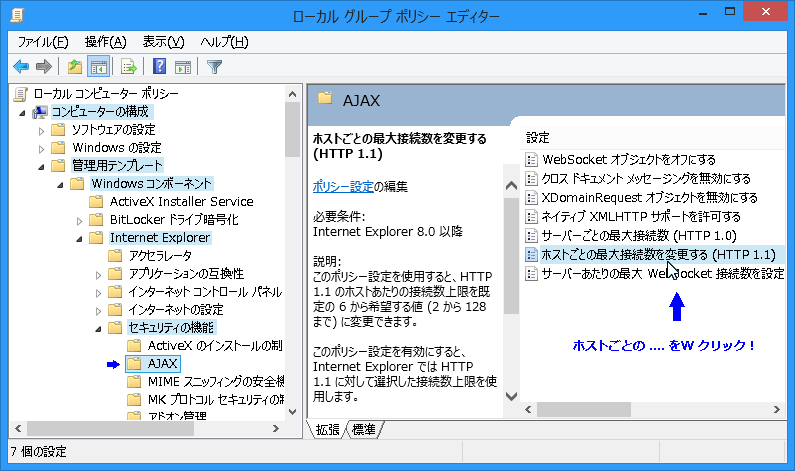Toggle the Show/Hide action pane icon
The width and height of the screenshot is (795, 471).
point(183,66)
